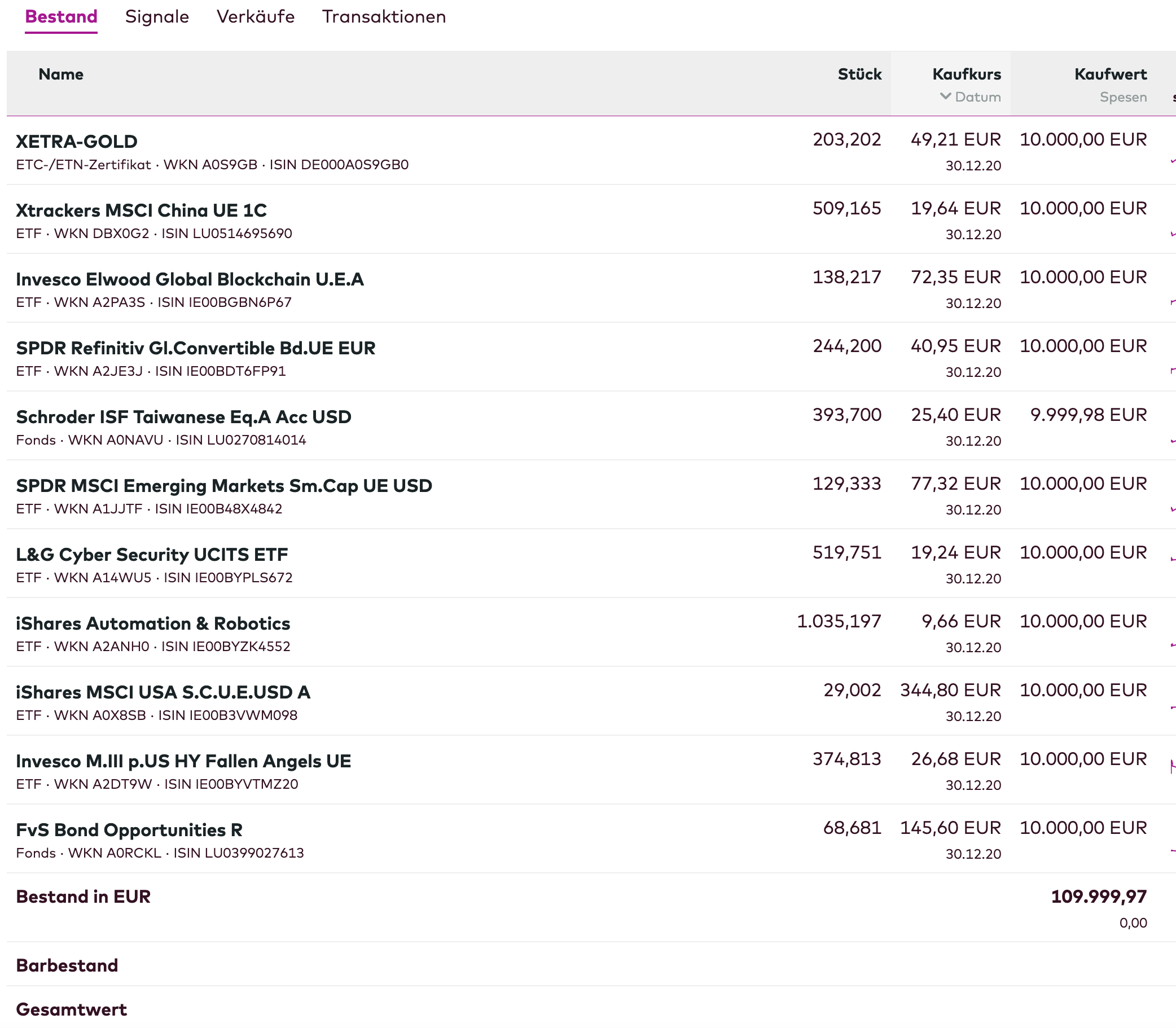
Task: Open FvS Bond Opportunities R fund
Action: (x=129, y=830)
